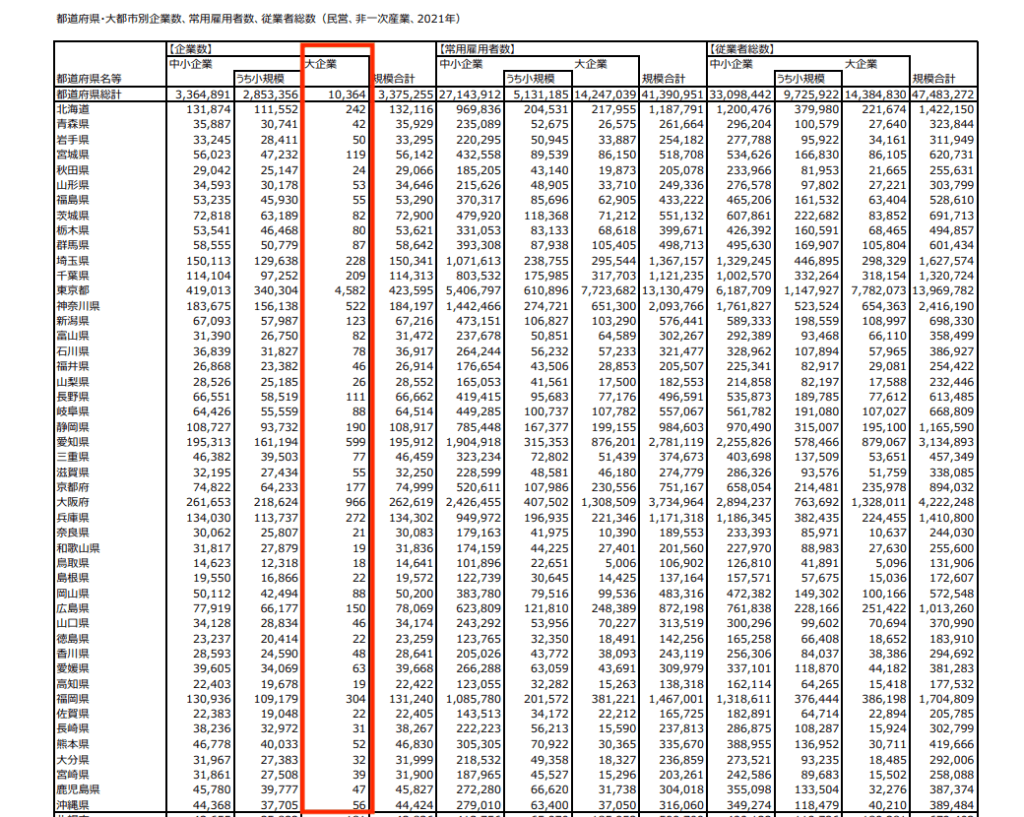Screen dimensions: 1024x817
Task: Click the total cell 3,375,255
Action: (x=405, y=95)
